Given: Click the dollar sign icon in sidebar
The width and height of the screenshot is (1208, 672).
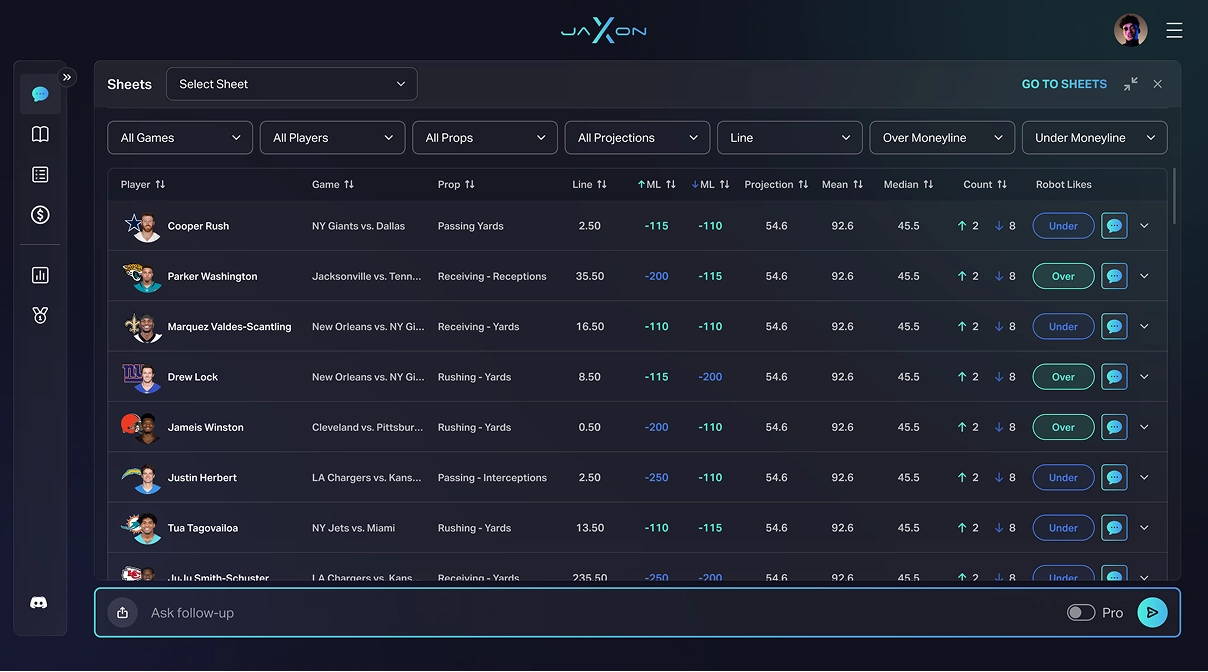Looking at the screenshot, I should pos(40,215).
